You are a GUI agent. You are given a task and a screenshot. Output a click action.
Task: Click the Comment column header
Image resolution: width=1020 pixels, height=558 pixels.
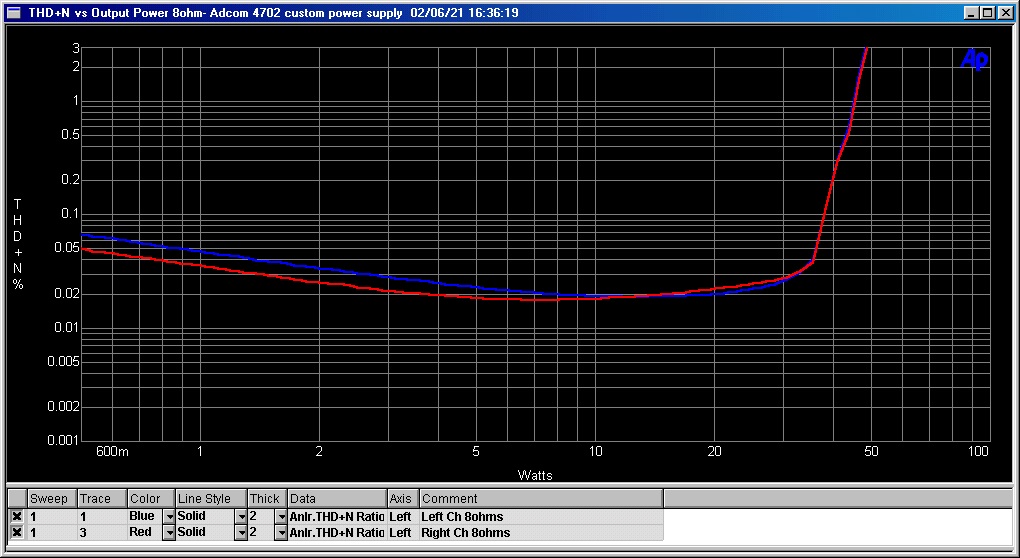point(541,499)
